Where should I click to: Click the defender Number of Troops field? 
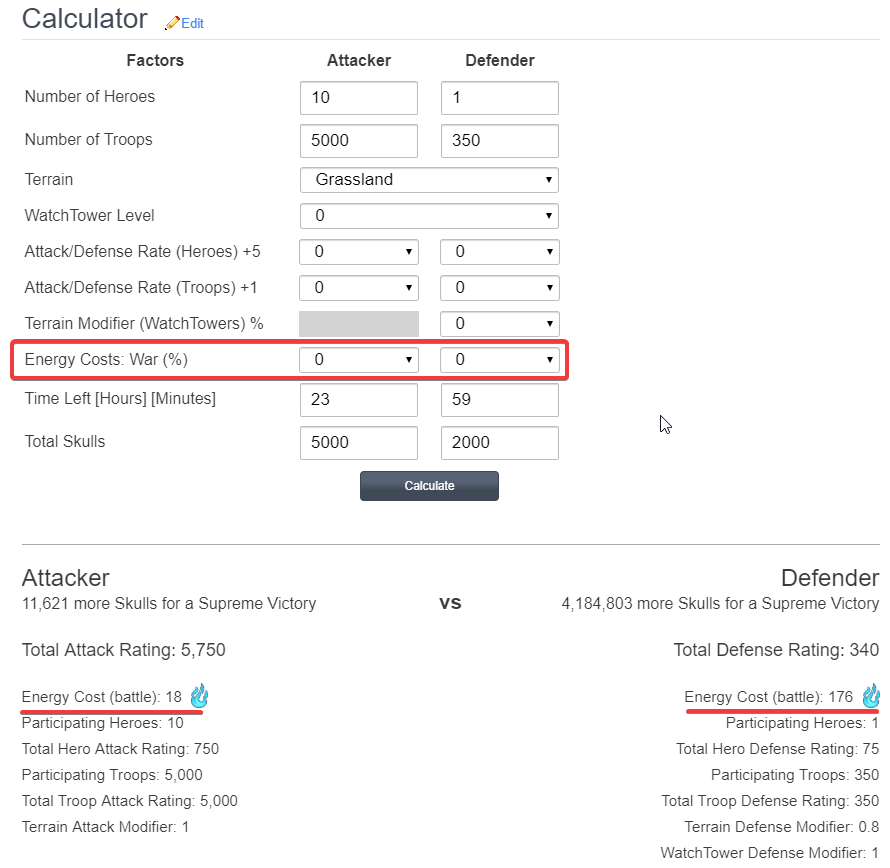[x=499, y=141]
